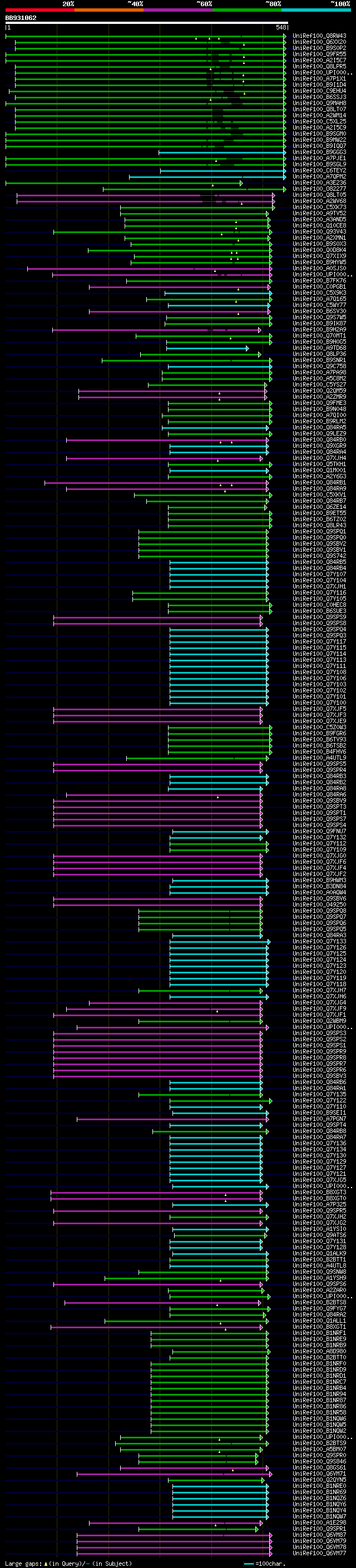Select hit label UniRef100_A7Q165

pyautogui.click(x=319, y=299)
